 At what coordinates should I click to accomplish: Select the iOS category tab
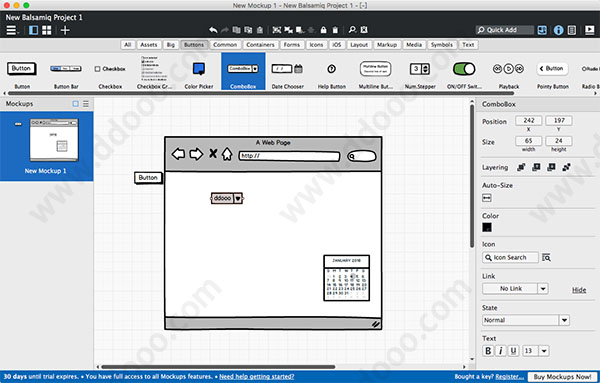pyautogui.click(x=337, y=45)
